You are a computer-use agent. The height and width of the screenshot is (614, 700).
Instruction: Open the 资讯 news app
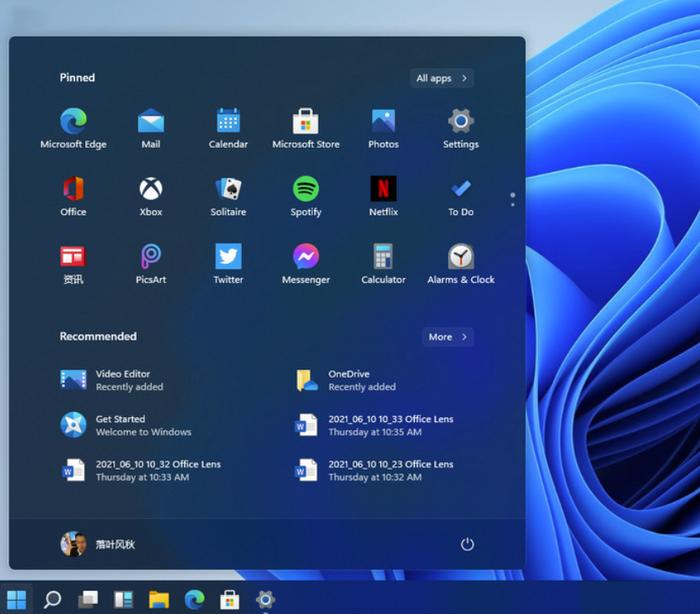[73, 264]
